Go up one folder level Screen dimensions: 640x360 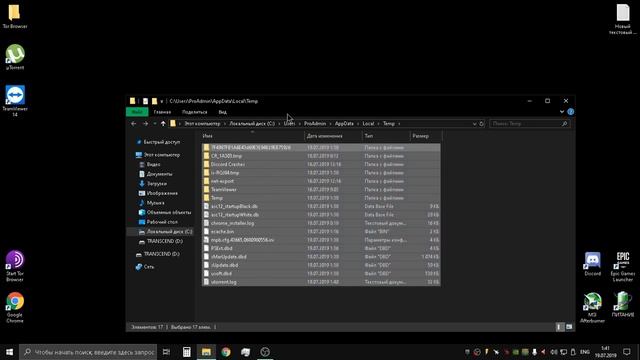coord(163,123)
